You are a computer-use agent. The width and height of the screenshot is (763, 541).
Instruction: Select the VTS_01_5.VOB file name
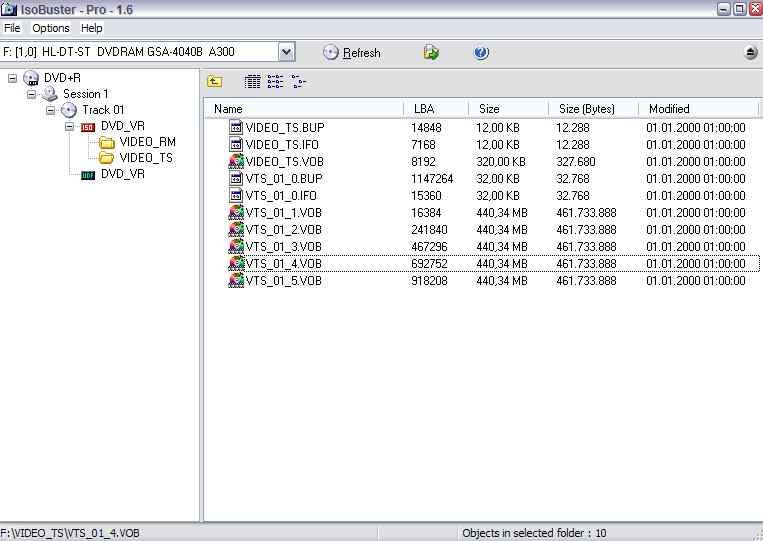pyautogui.click(x=284, y=281)
